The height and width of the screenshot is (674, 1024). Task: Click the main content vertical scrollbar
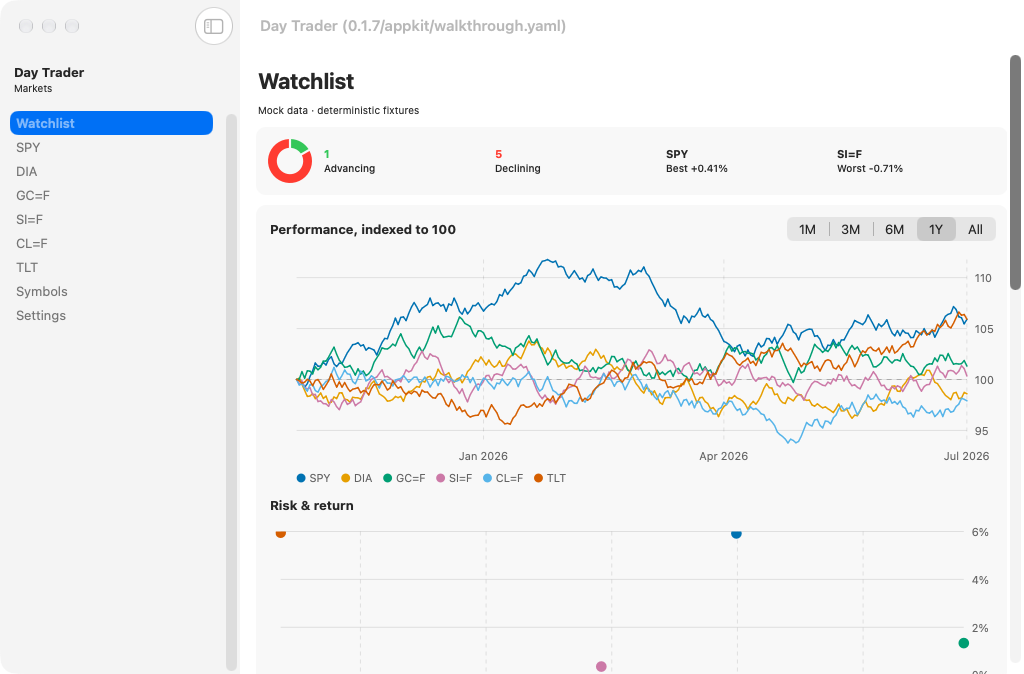1015,172
